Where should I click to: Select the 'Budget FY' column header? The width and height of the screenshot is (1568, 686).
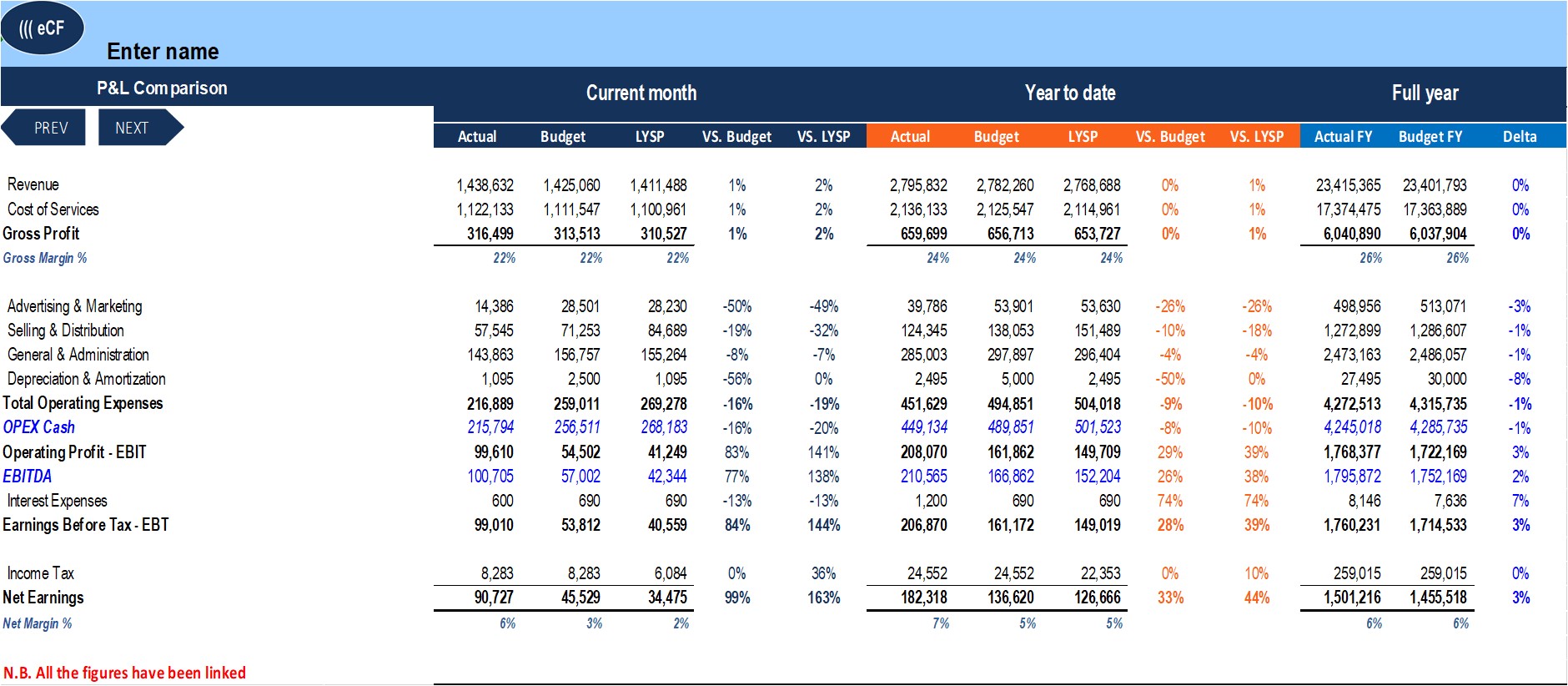click(1430, 136)
